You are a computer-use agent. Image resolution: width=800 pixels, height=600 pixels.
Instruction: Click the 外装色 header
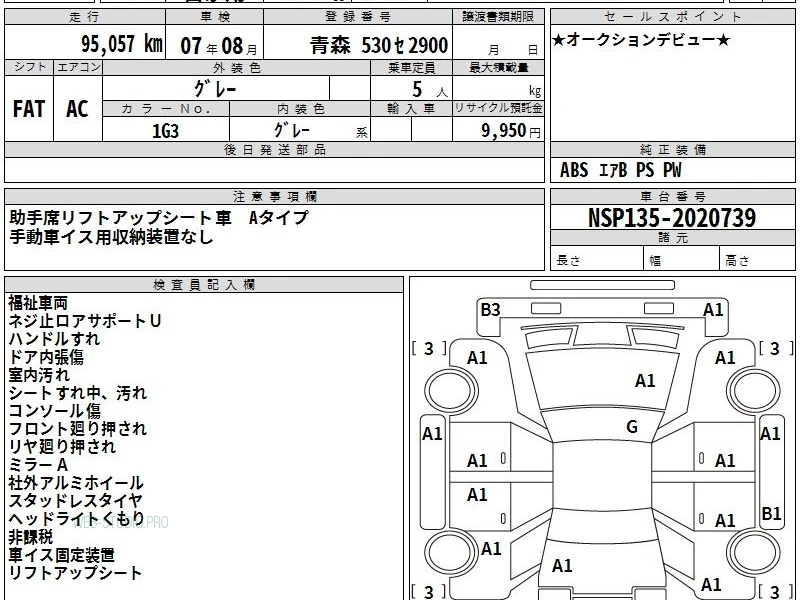point(237,67)
